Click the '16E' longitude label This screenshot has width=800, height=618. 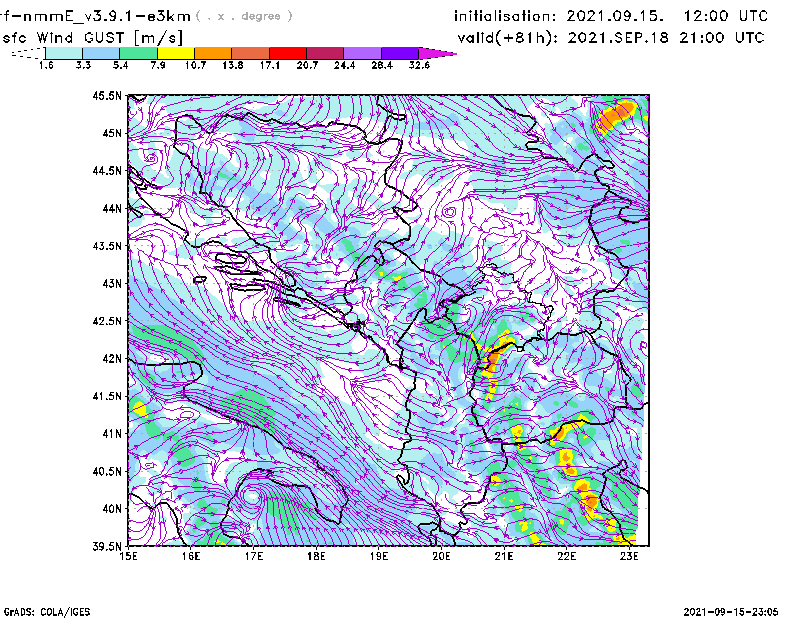pyautogui.click(x=191, y=556)
